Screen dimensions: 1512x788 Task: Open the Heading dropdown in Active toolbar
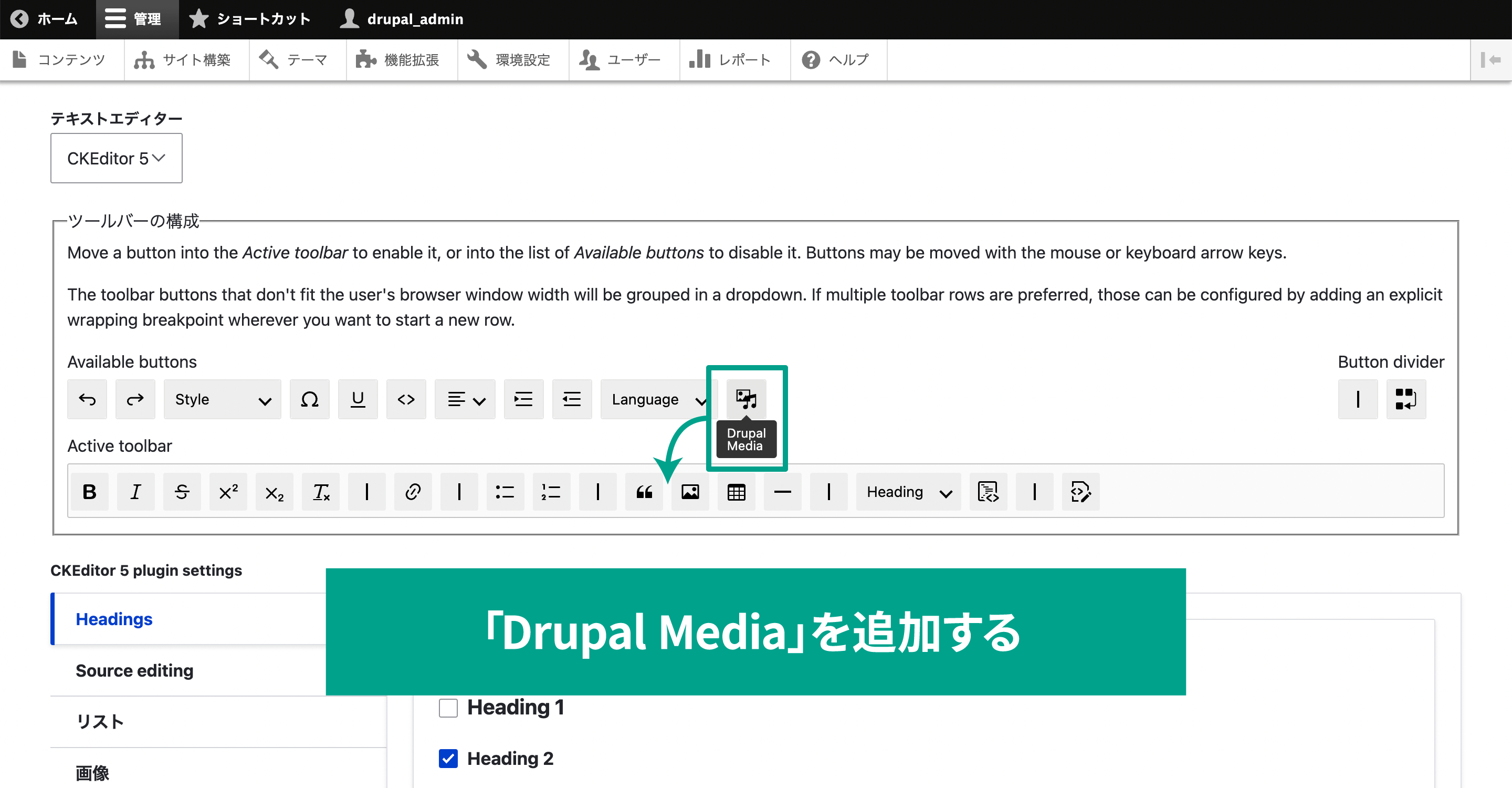[x=909, y=492]
